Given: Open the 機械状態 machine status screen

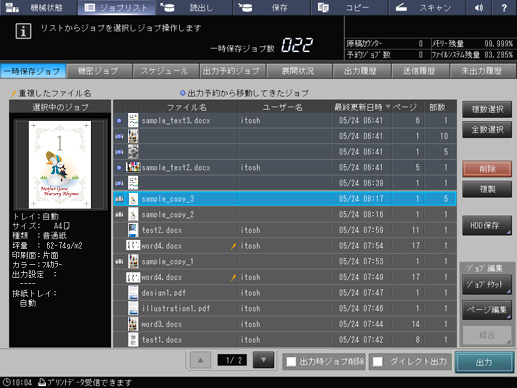Looking at the screenshot, I should tap(38, 7).
